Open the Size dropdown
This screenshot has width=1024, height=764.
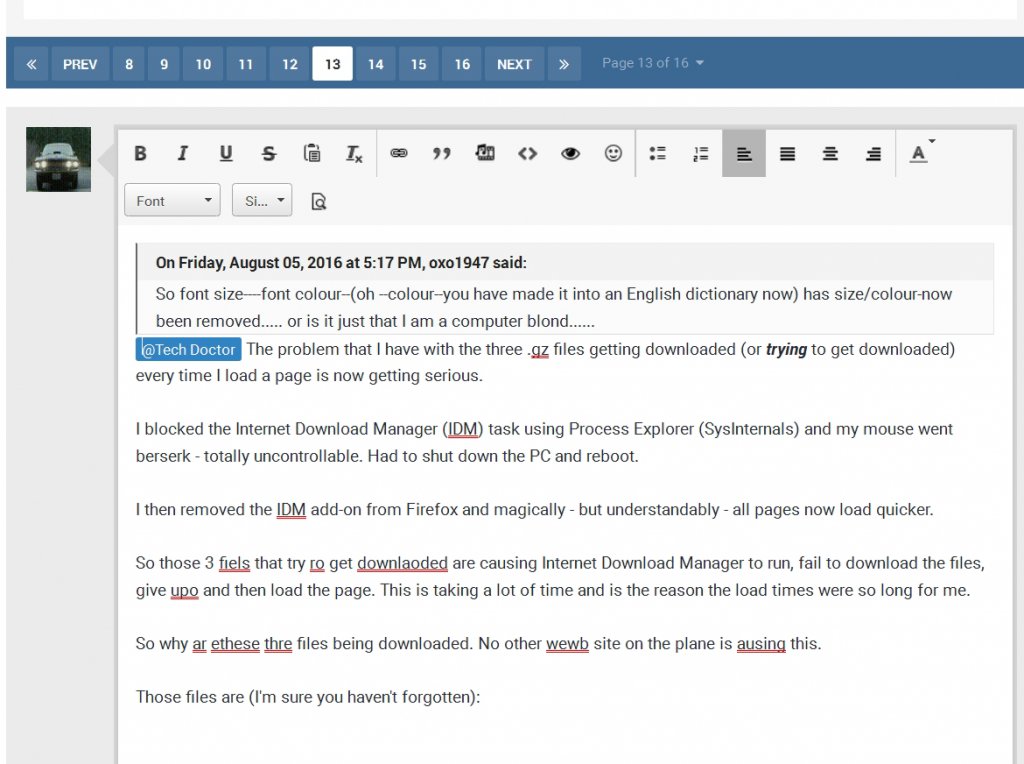(261, 200)
